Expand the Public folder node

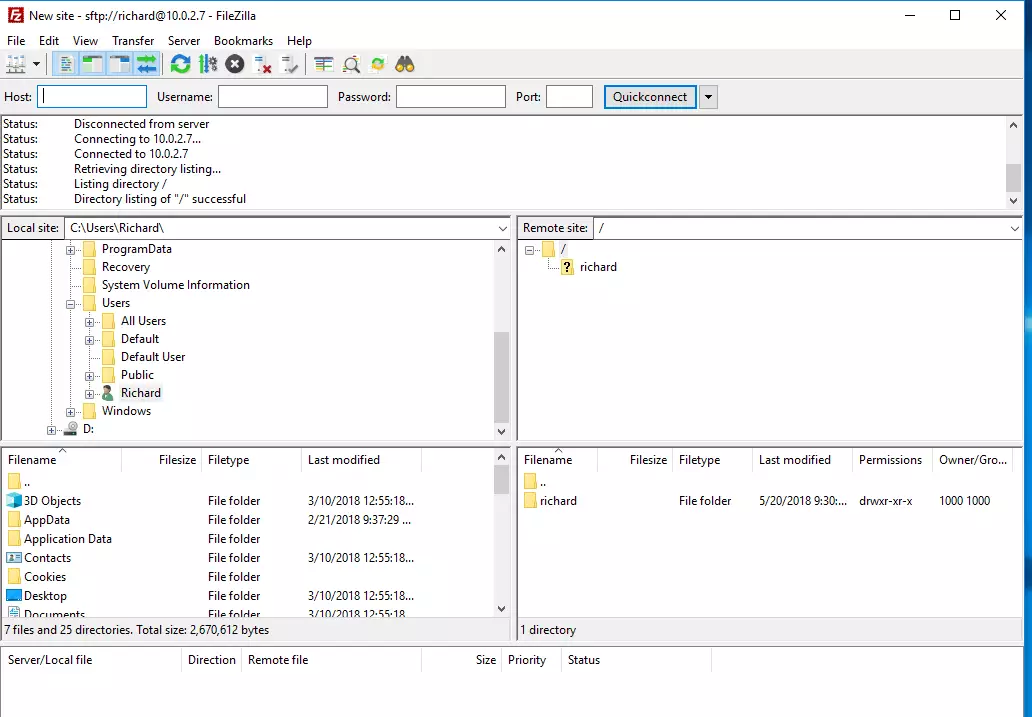tap(90, 376)
